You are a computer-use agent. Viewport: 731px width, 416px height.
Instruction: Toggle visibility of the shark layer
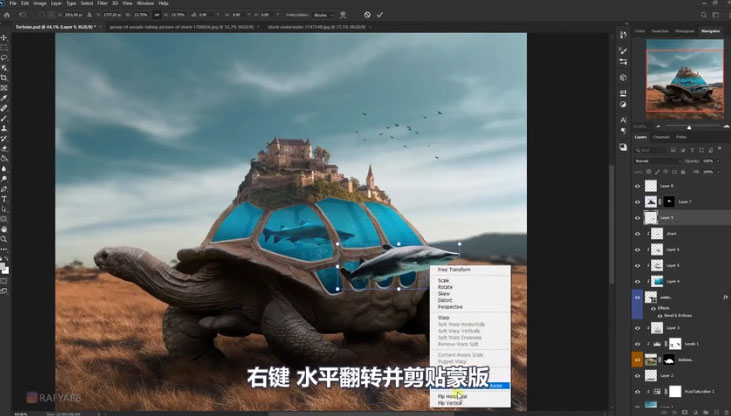click(x=639, y=233)
